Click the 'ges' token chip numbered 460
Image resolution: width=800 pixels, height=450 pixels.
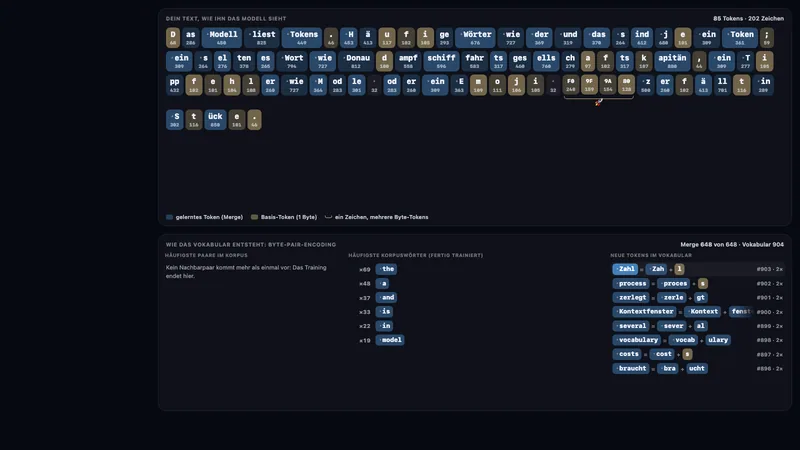(x=520, y=61)
